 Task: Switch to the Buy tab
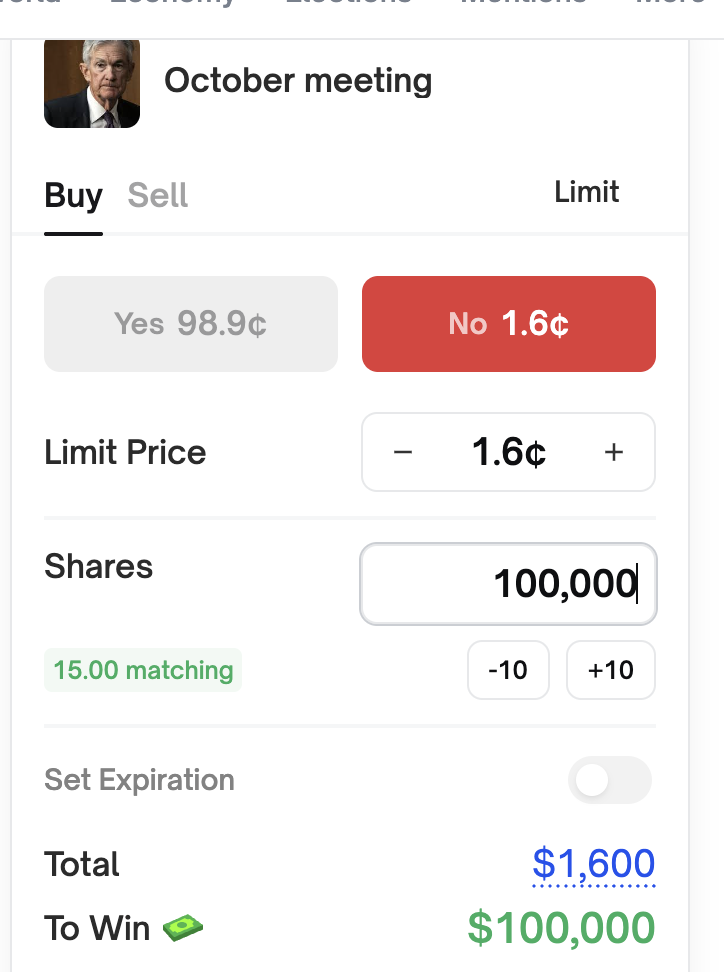coord(73,196)
